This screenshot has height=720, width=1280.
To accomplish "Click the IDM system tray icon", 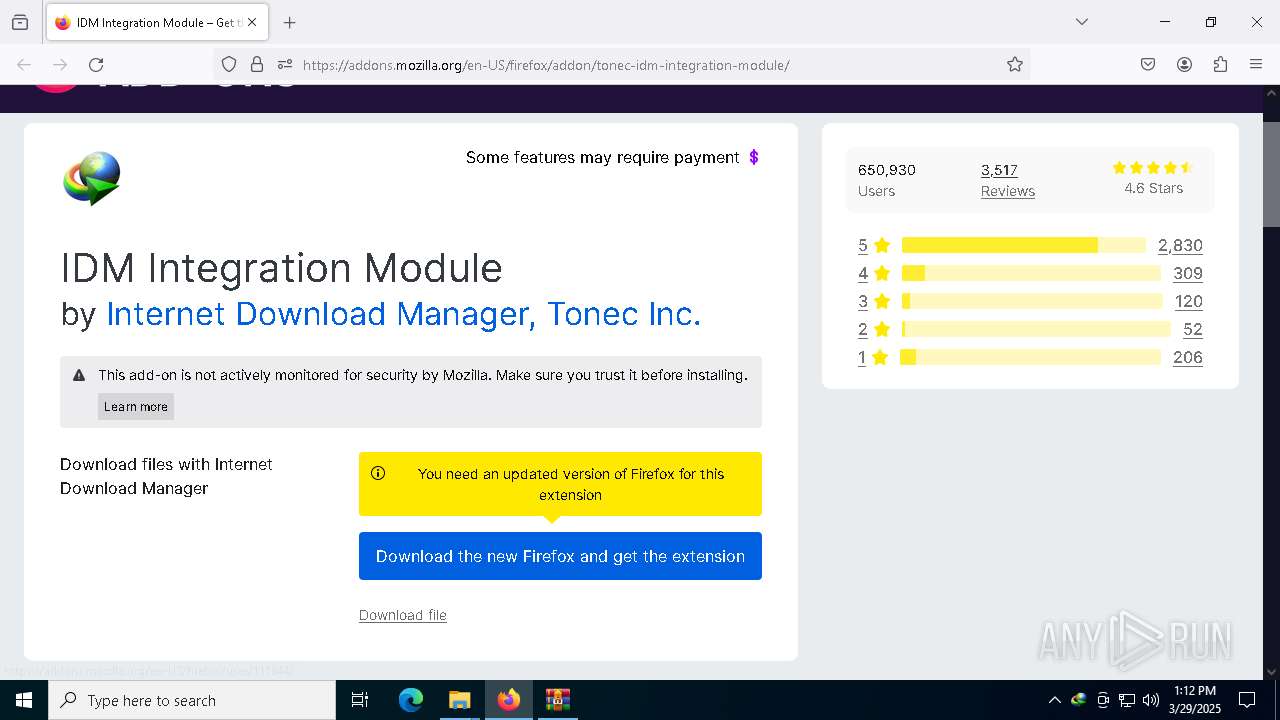I will (1078, 700).
